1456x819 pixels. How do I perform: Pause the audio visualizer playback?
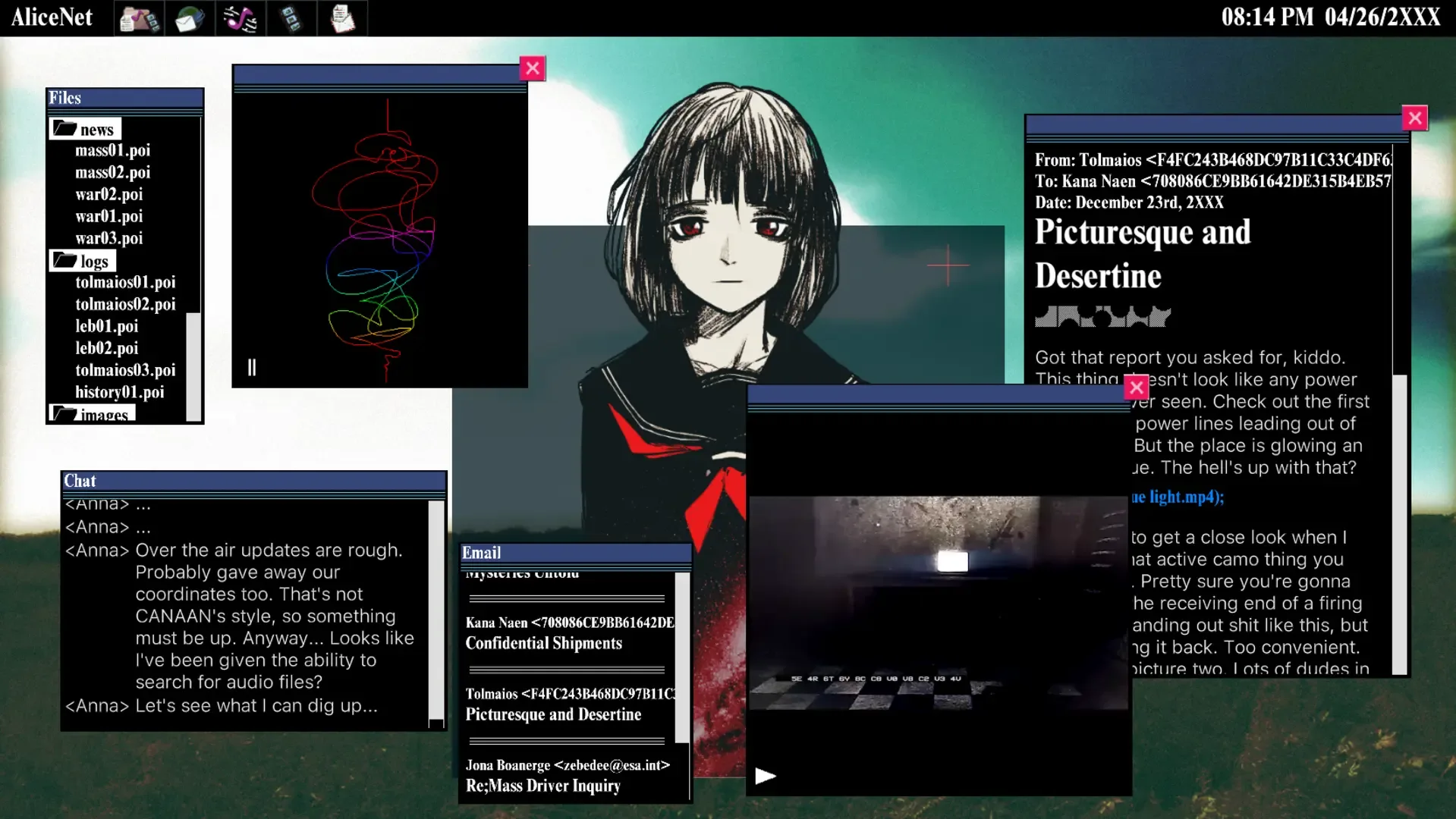252,368
